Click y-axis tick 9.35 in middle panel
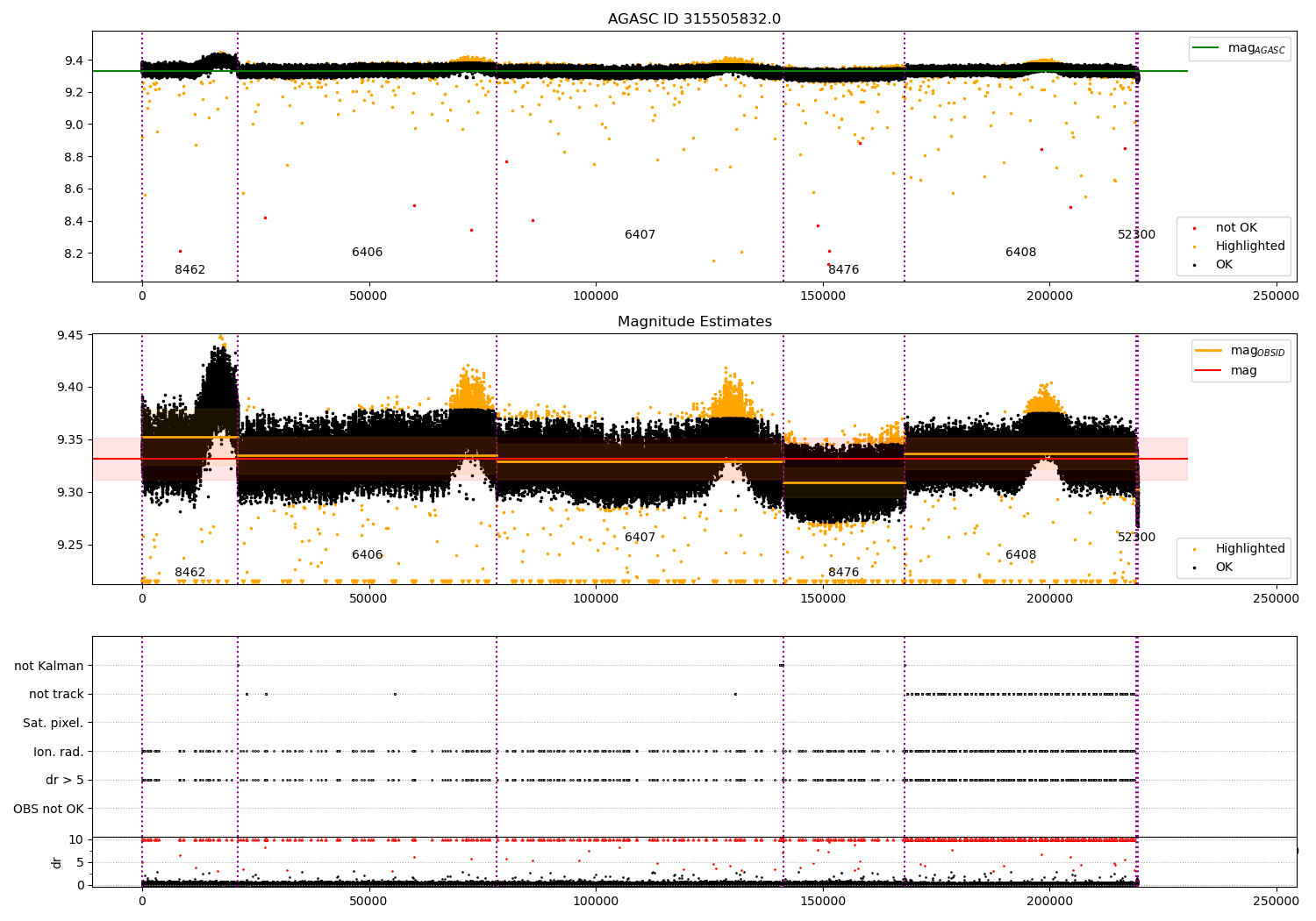 coord(69,440)
